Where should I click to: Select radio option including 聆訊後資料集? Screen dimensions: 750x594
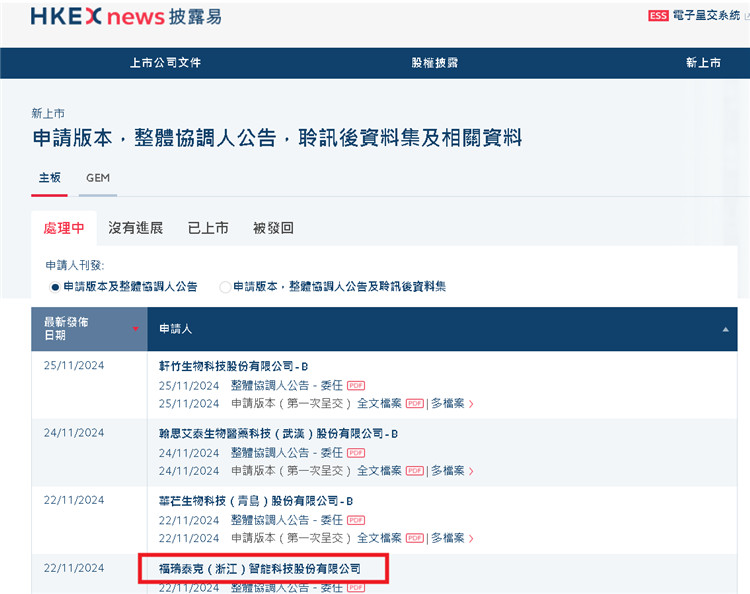click(225, 287)
